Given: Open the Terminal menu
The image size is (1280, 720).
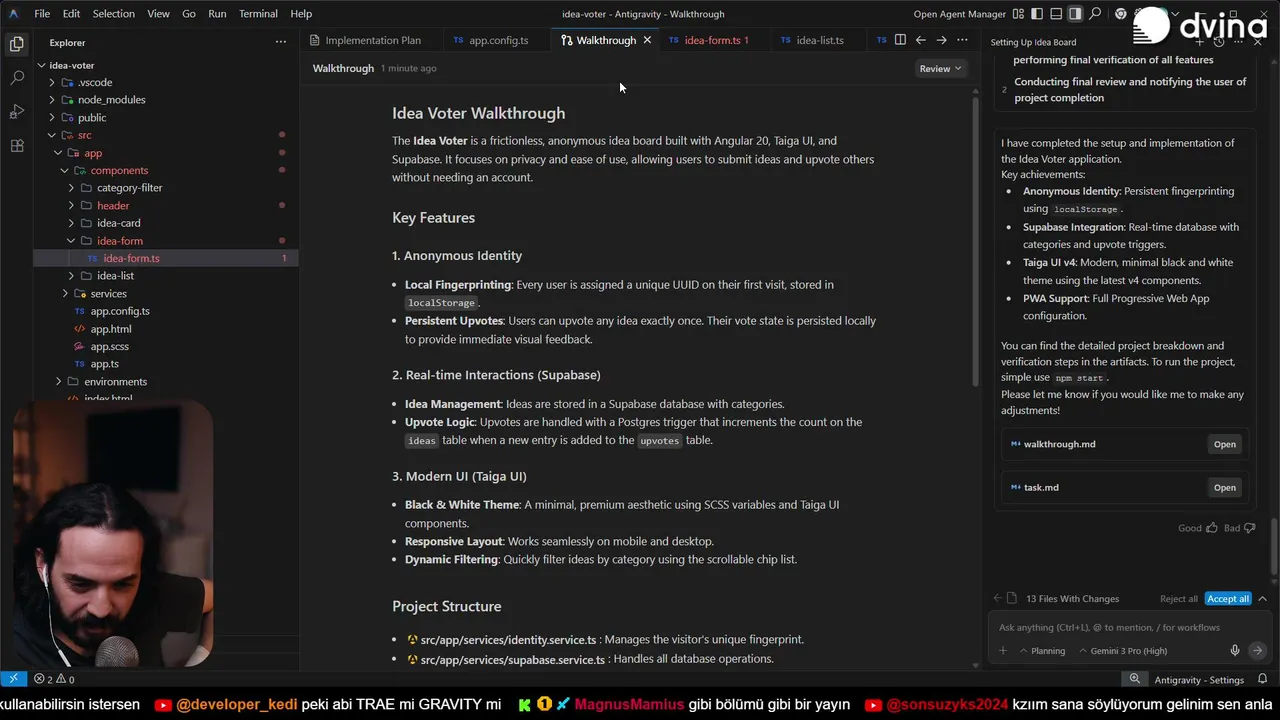Looking at the screenshot, I should (x=258, y=14).
